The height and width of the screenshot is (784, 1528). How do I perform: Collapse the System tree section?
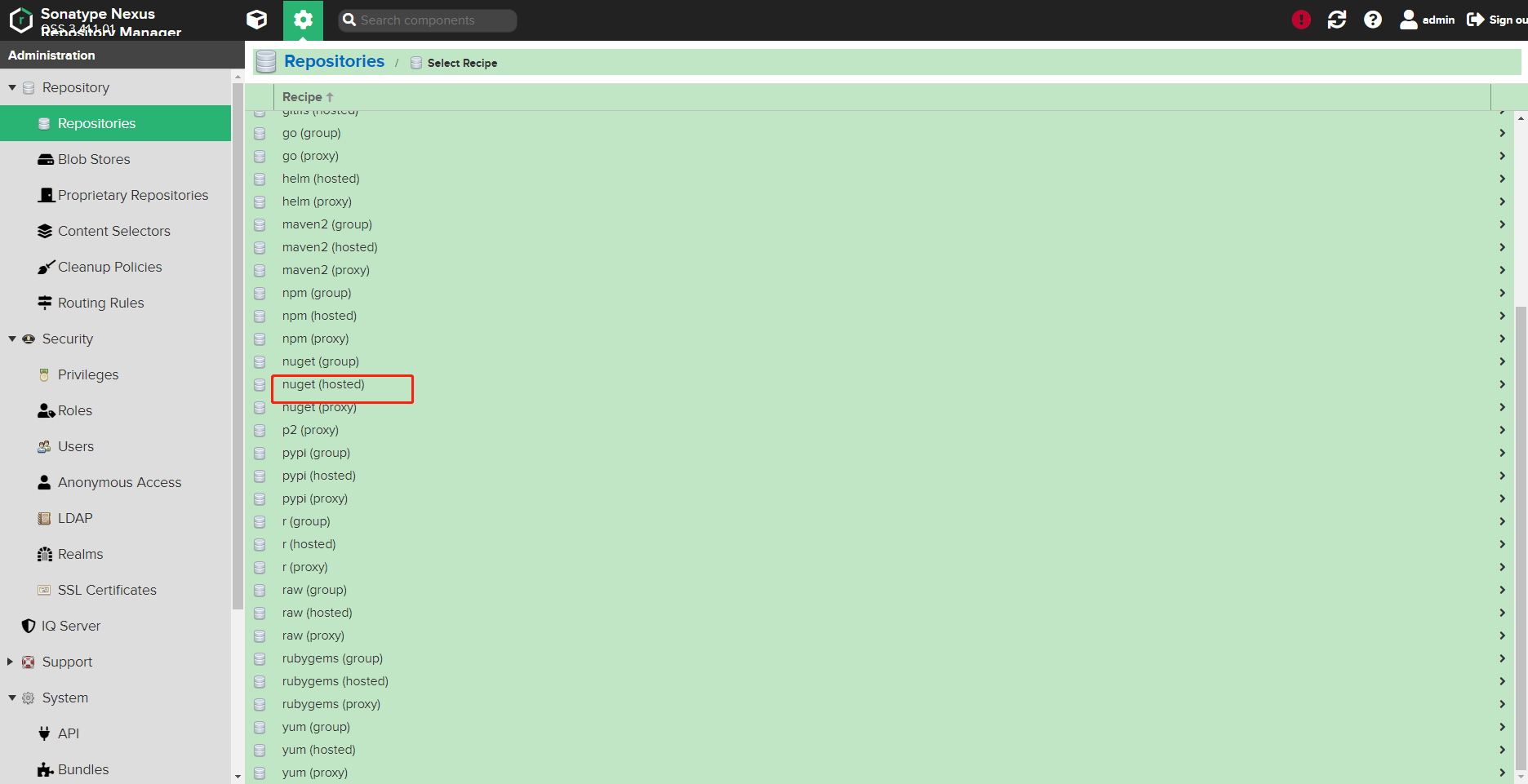(x=12, y=698)
